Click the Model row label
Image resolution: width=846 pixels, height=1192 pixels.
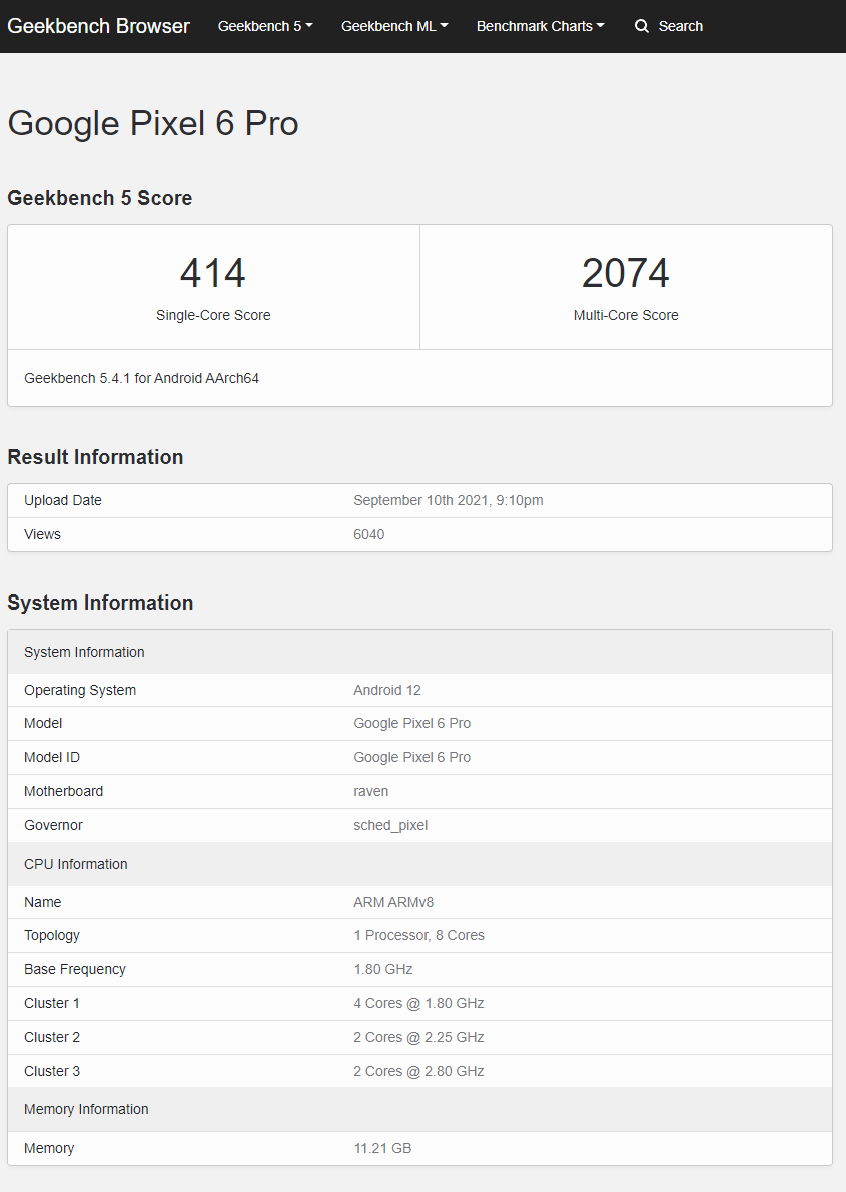click(x=43, y=724)
